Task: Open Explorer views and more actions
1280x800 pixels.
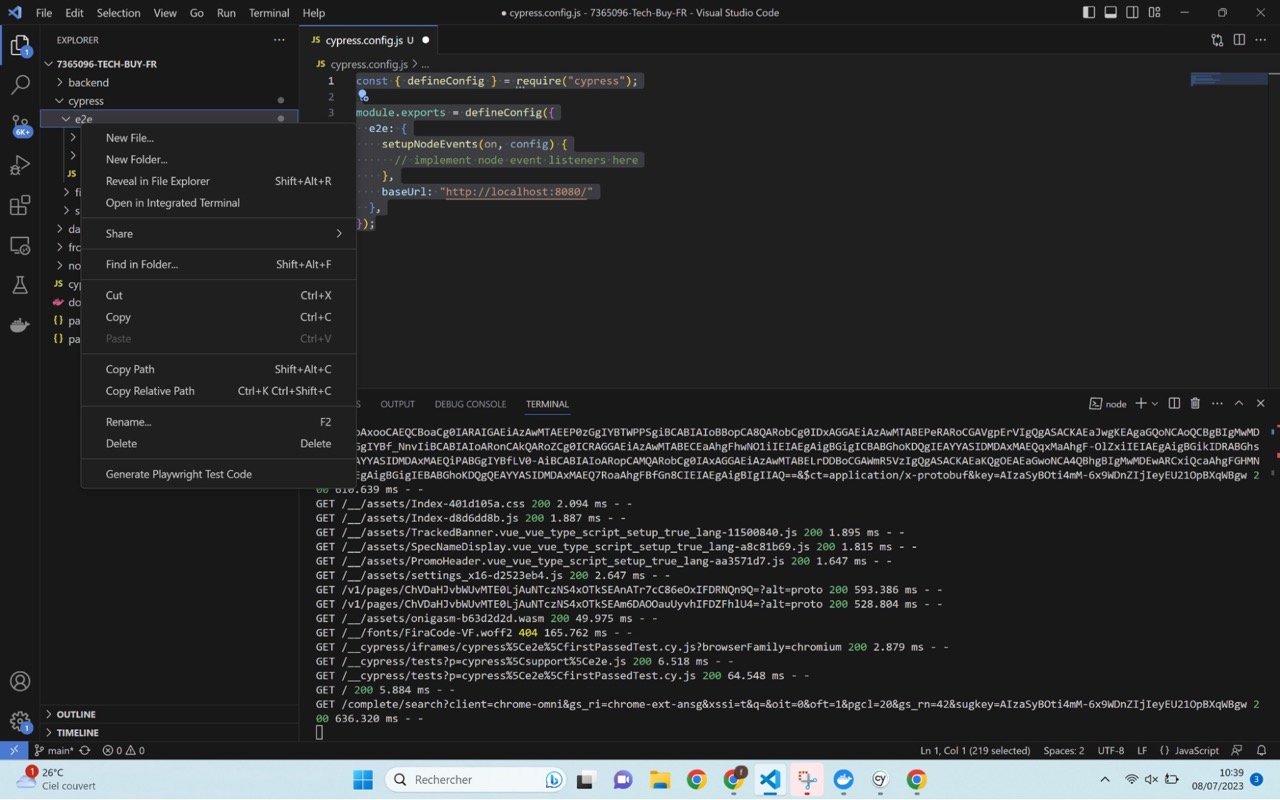Action: coord(279,40)
